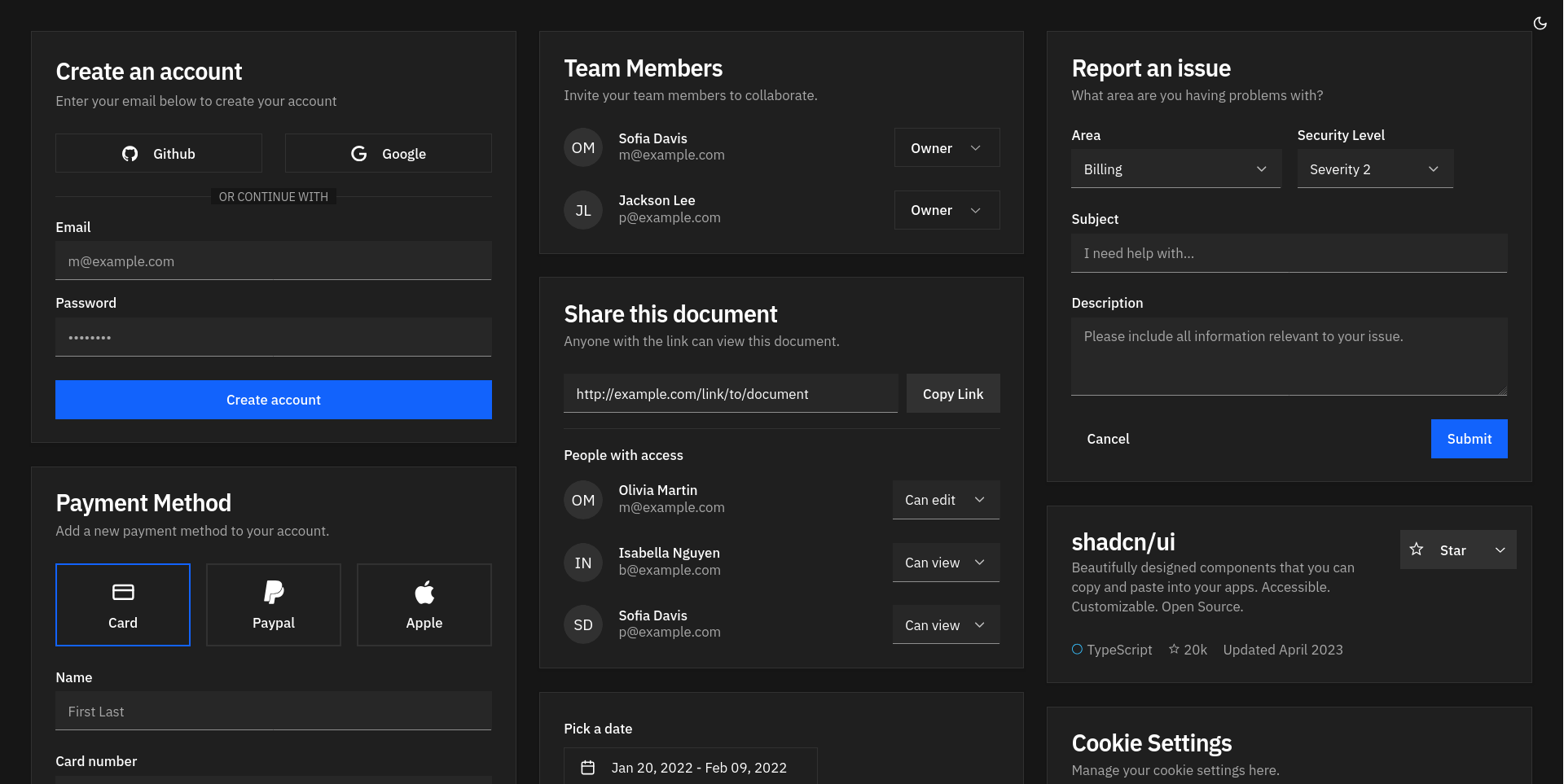
Task: Select Apple payment method
Action: pyautogui.click(x=424, y=605)
